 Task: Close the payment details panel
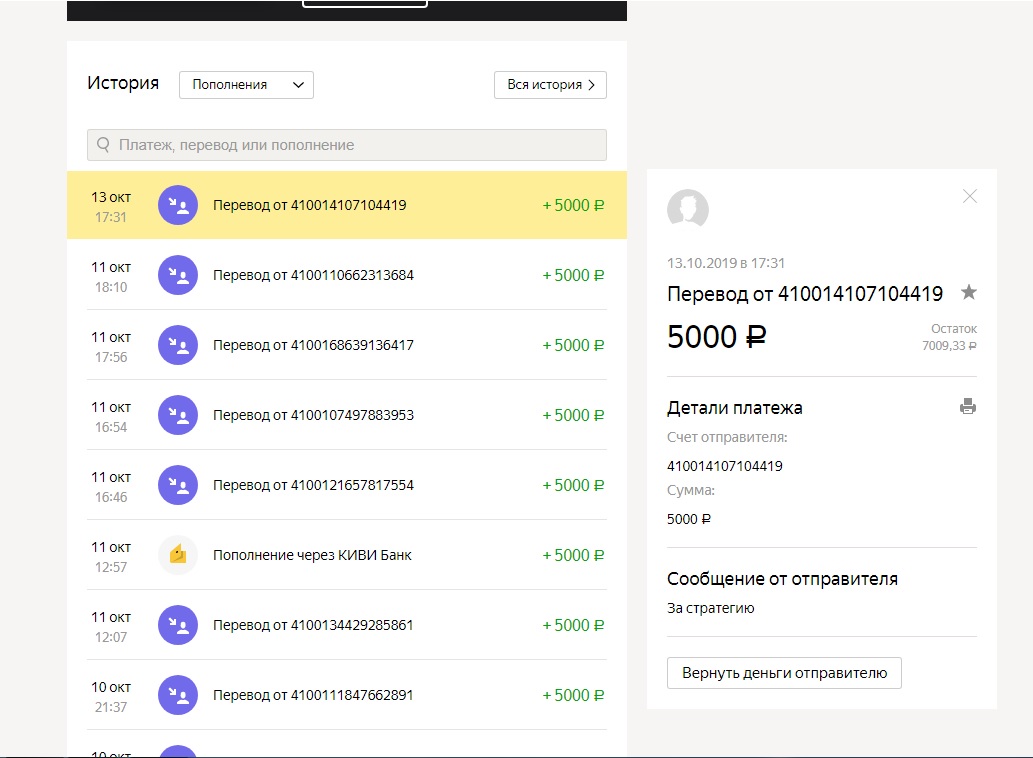tap(970, 196)
